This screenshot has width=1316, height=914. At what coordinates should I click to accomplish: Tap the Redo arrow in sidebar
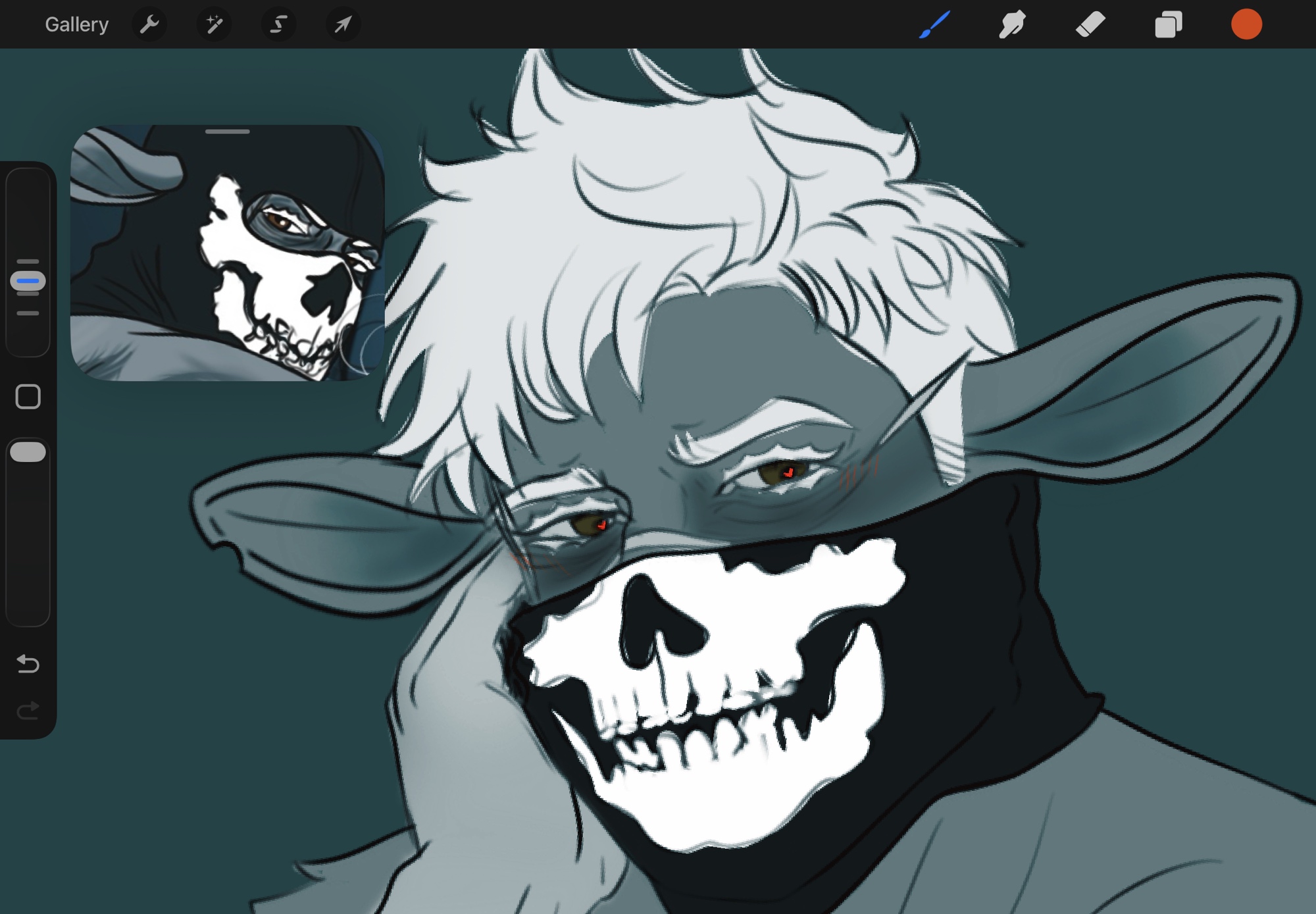(x=28, y=711)
